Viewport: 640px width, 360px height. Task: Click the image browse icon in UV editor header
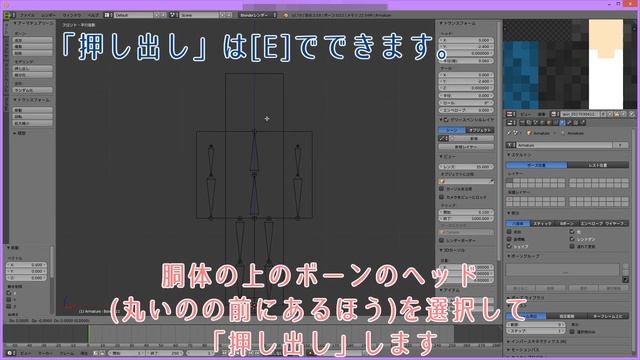tap(554, 114)
